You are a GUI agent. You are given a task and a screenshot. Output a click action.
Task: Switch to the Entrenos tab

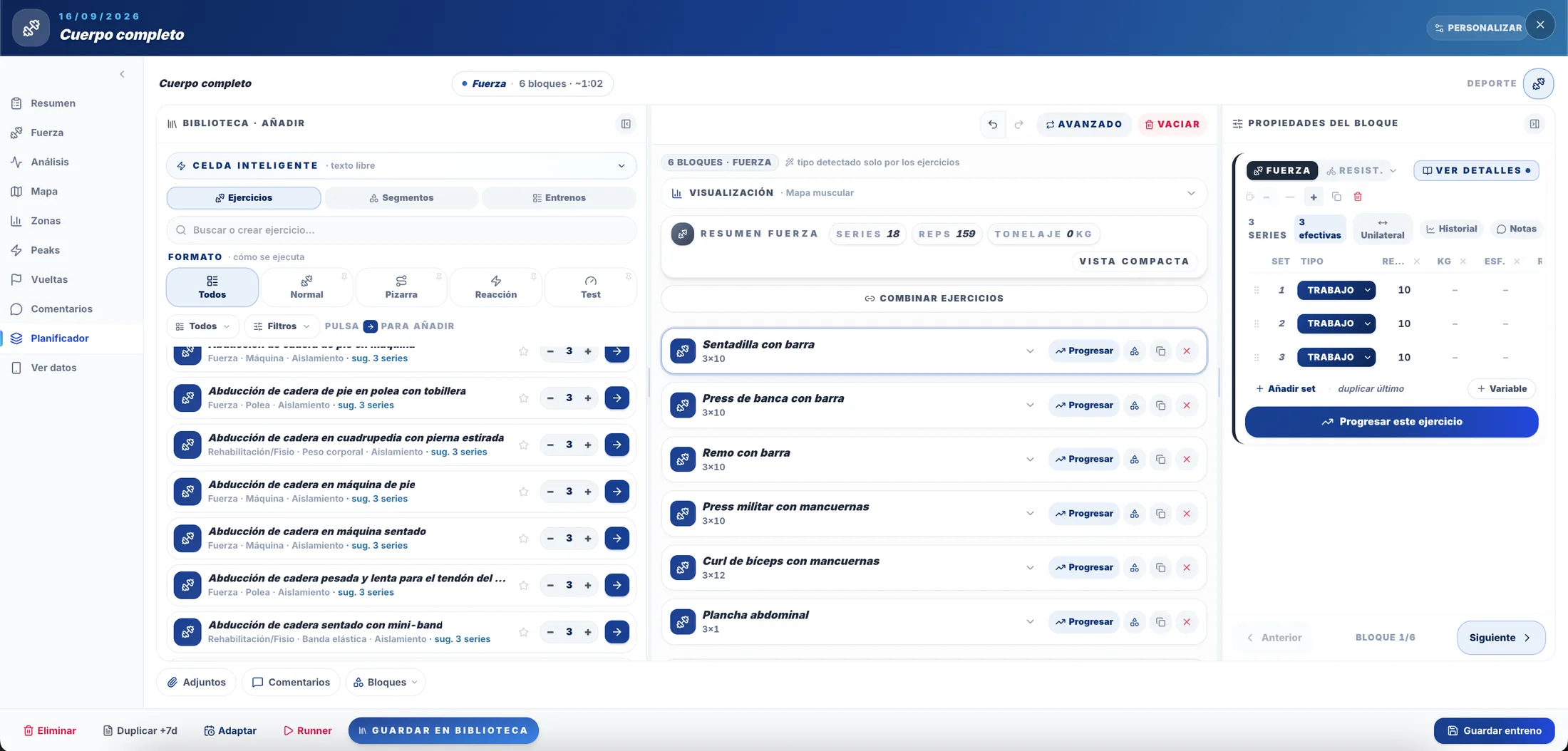click(x=559, y=198)
